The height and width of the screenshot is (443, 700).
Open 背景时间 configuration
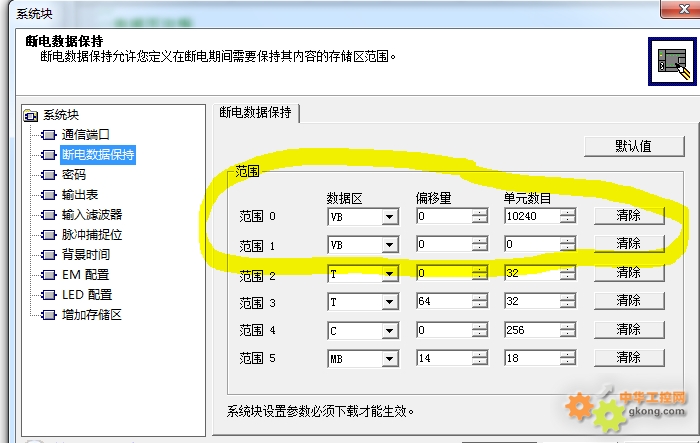(85, 255)
